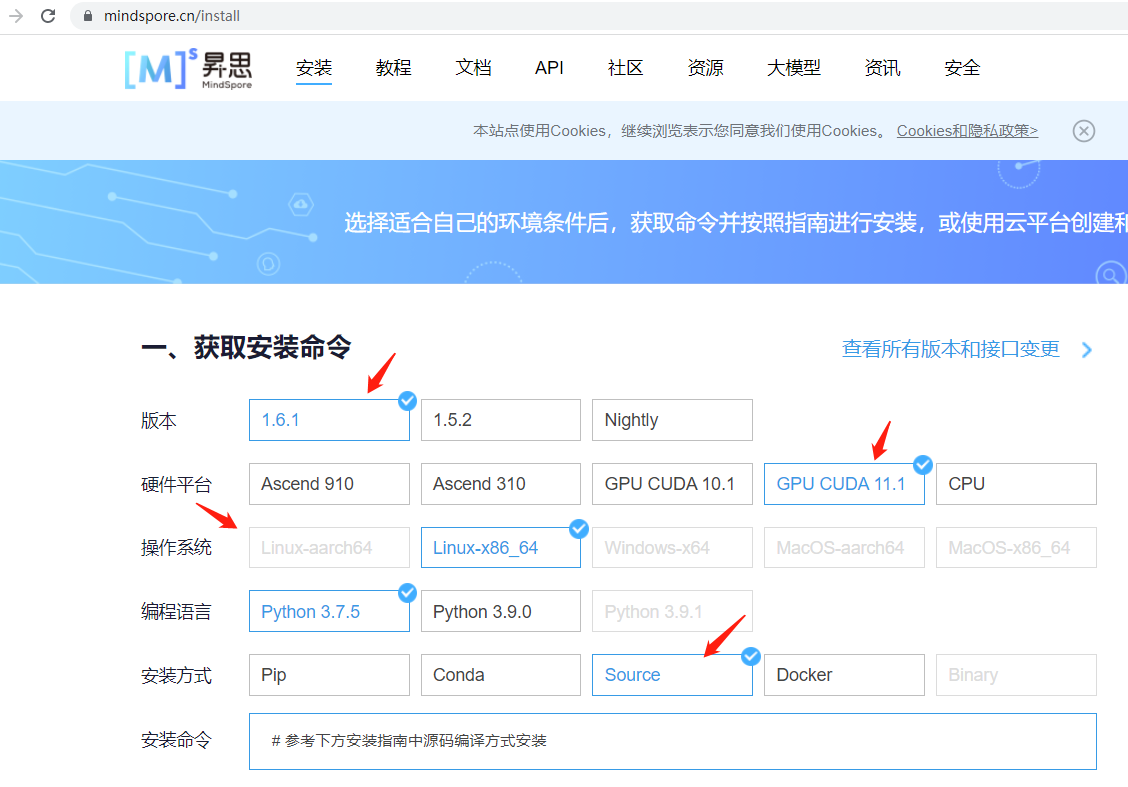The height and width of the screenshot is (787, 1128).
Task: Click the 版本 row label
Action: (x=158, y=421)
